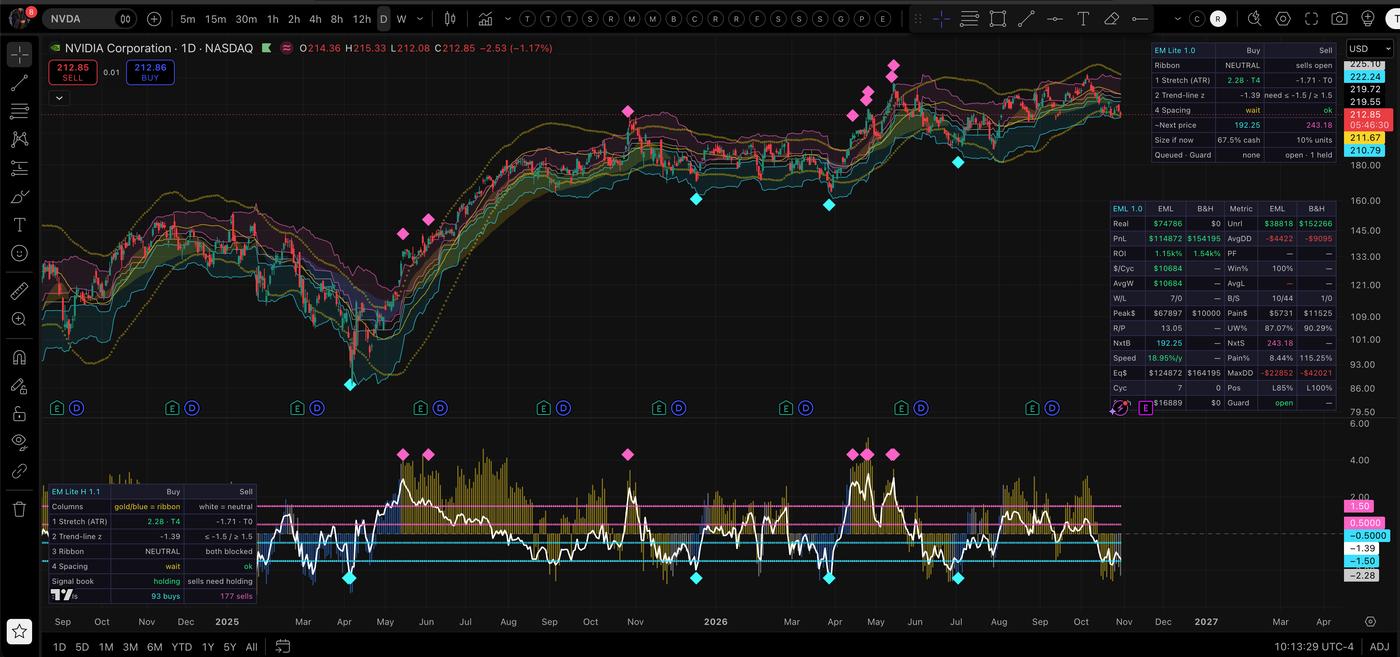1400x657 pixels.
Task: Click the red 212.85 SELL button
Action: (x=73, y=72)
